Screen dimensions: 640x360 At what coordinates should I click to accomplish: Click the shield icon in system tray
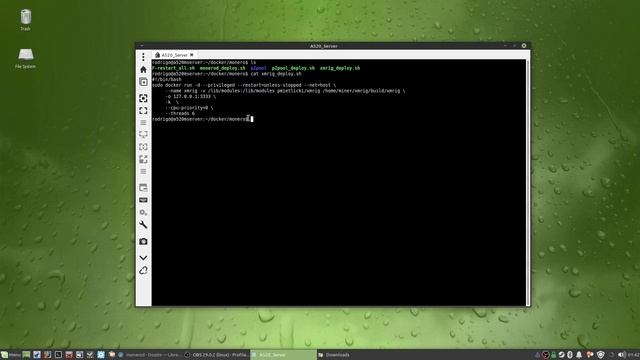(x=600, y=355)
